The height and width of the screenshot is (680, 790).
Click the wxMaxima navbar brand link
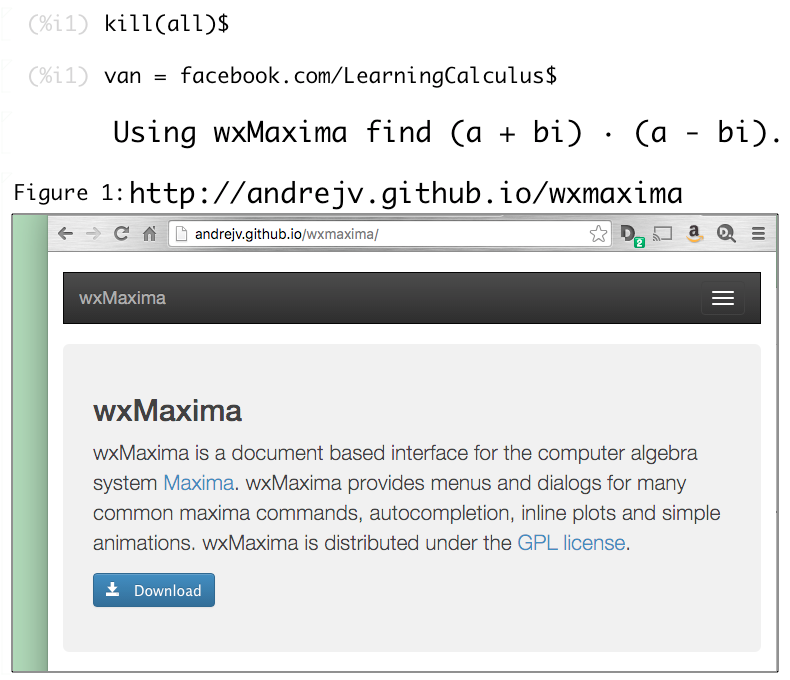[x=122, y=298]
